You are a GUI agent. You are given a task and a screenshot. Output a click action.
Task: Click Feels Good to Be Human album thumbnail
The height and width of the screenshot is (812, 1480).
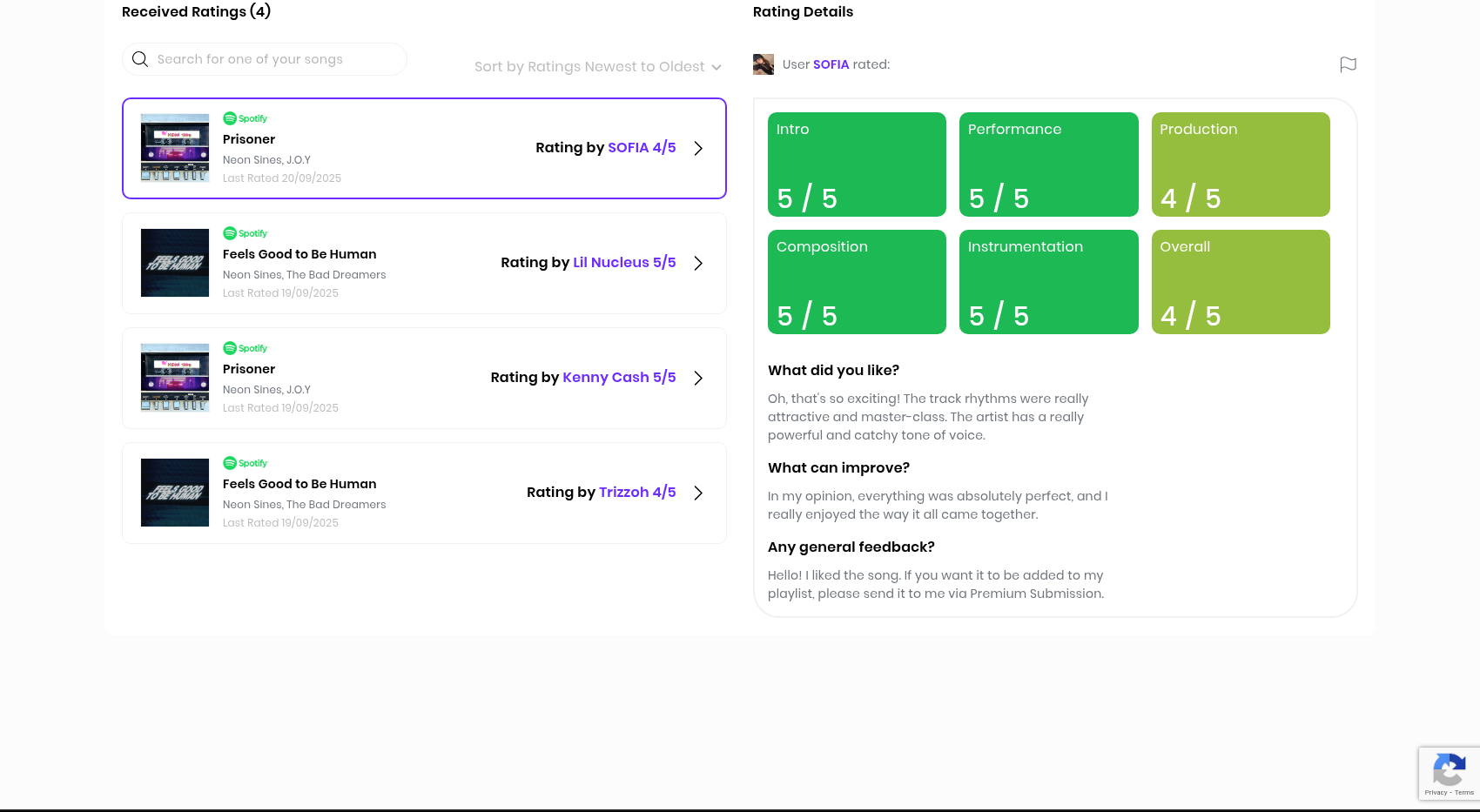tap(175, 263)
